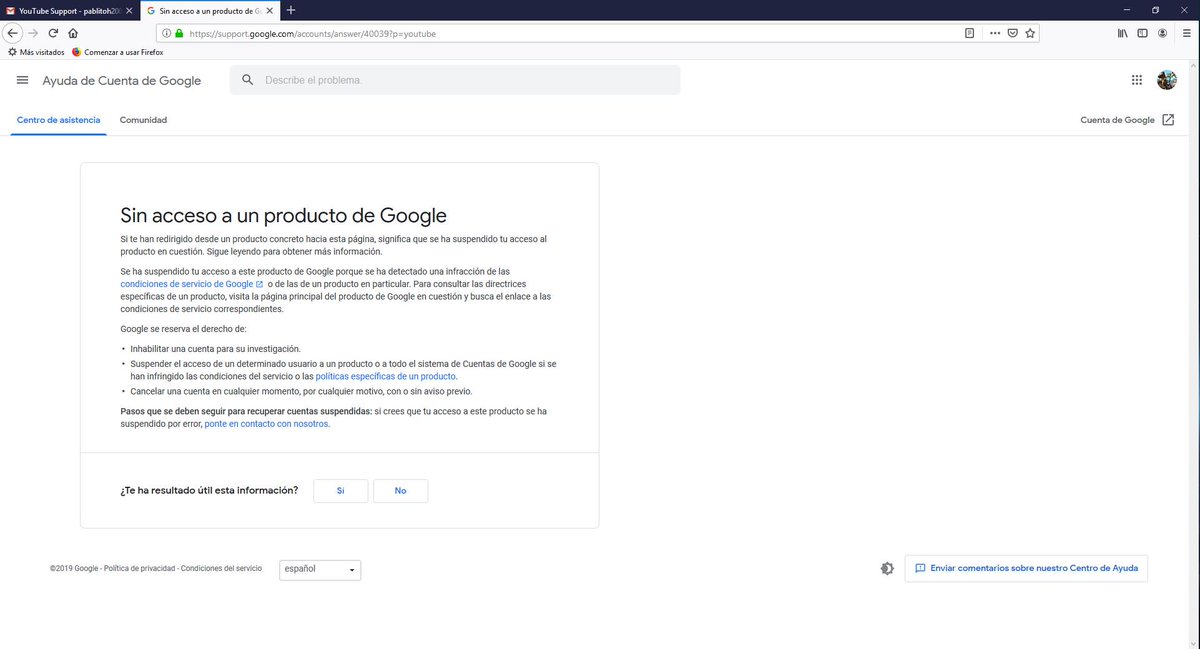1200x649 pixels.
Task: Open condiciones de servicio de Google link
Action: (x=192, y=284)
